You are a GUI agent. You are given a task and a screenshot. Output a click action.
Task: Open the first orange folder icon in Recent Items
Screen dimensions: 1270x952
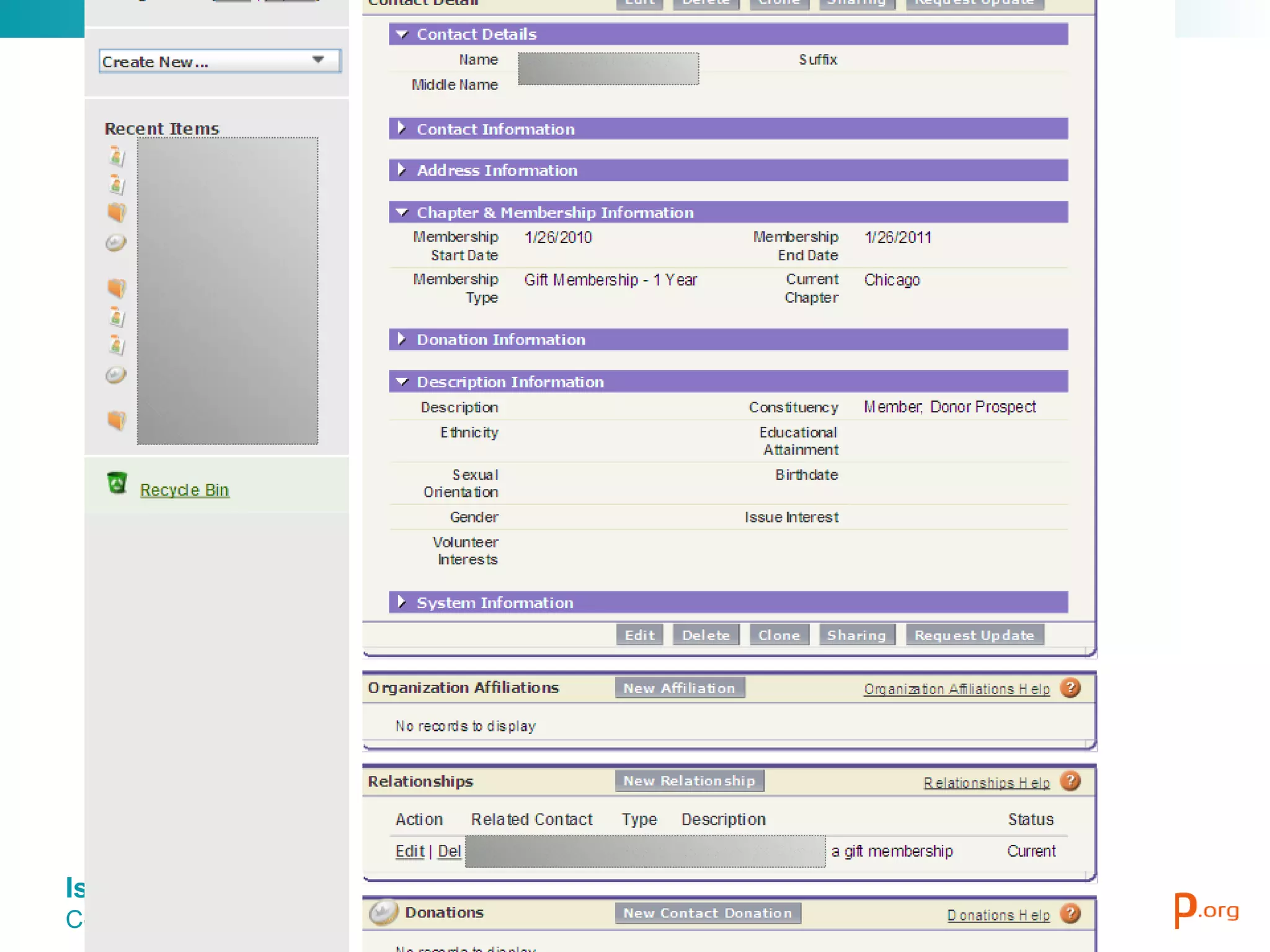point(117,212)
